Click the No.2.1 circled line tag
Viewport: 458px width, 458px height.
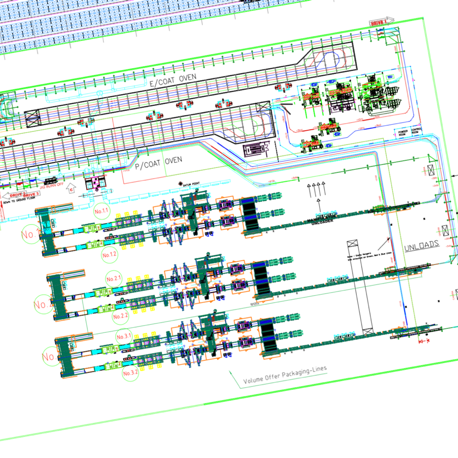[114, 278]
